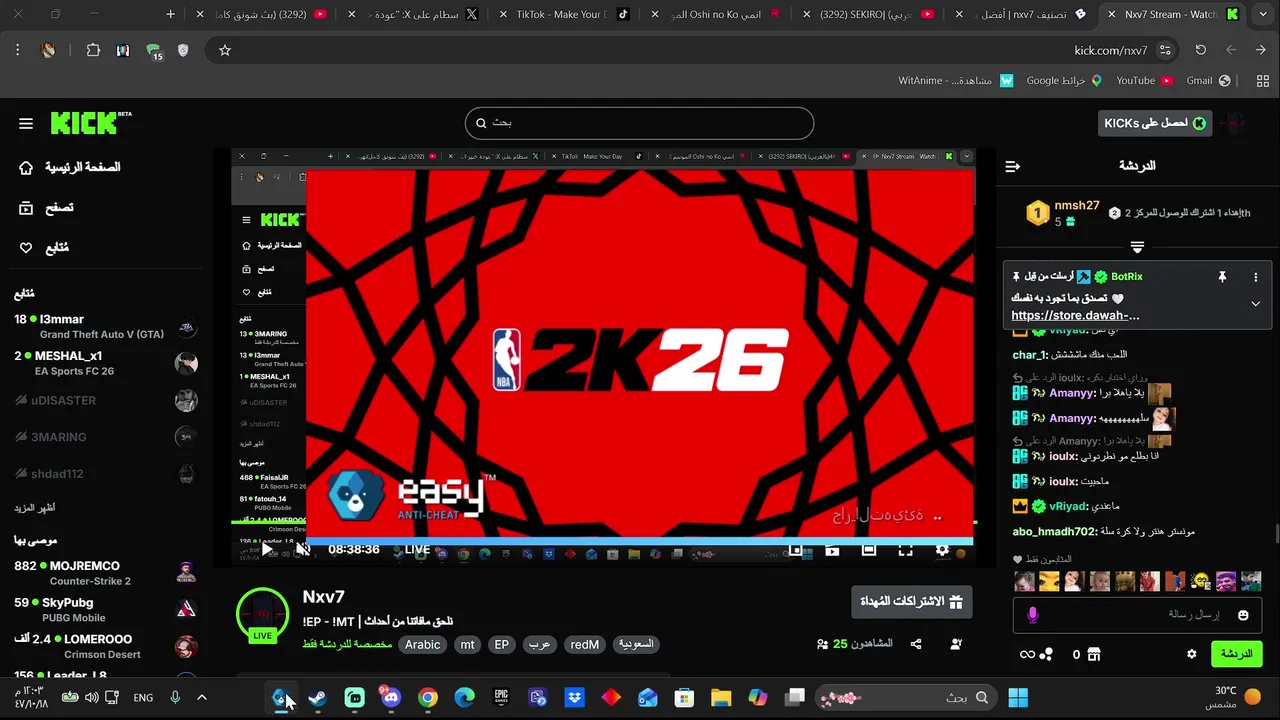The height and width of the screenshot is (720, 1280).
Task: Open the Kick hamburger menu
Action: click(26, 123)
